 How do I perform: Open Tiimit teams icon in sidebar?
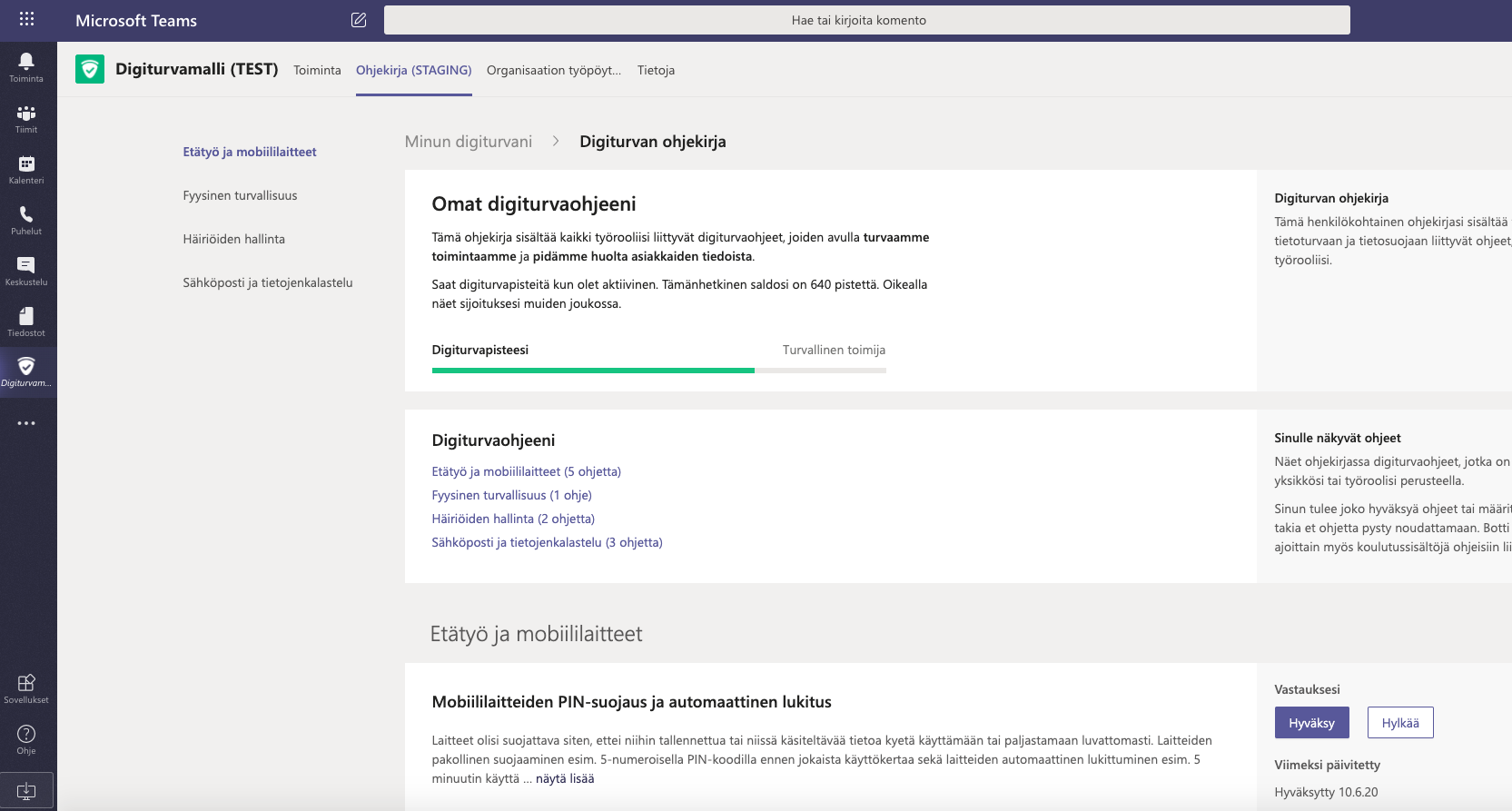[26, 118]
